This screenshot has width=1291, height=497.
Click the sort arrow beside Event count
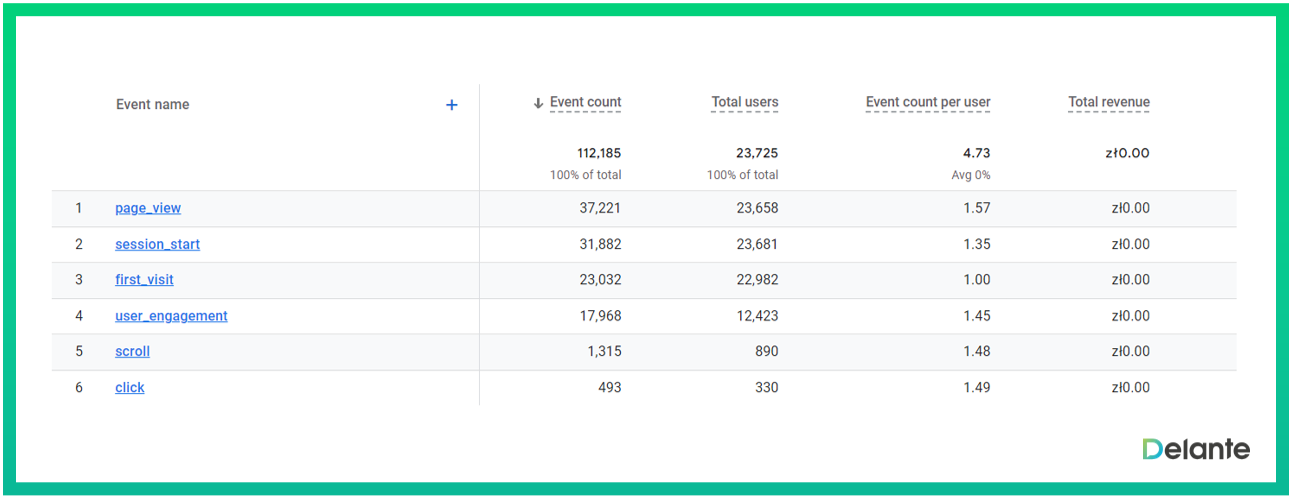coord(538,103)
